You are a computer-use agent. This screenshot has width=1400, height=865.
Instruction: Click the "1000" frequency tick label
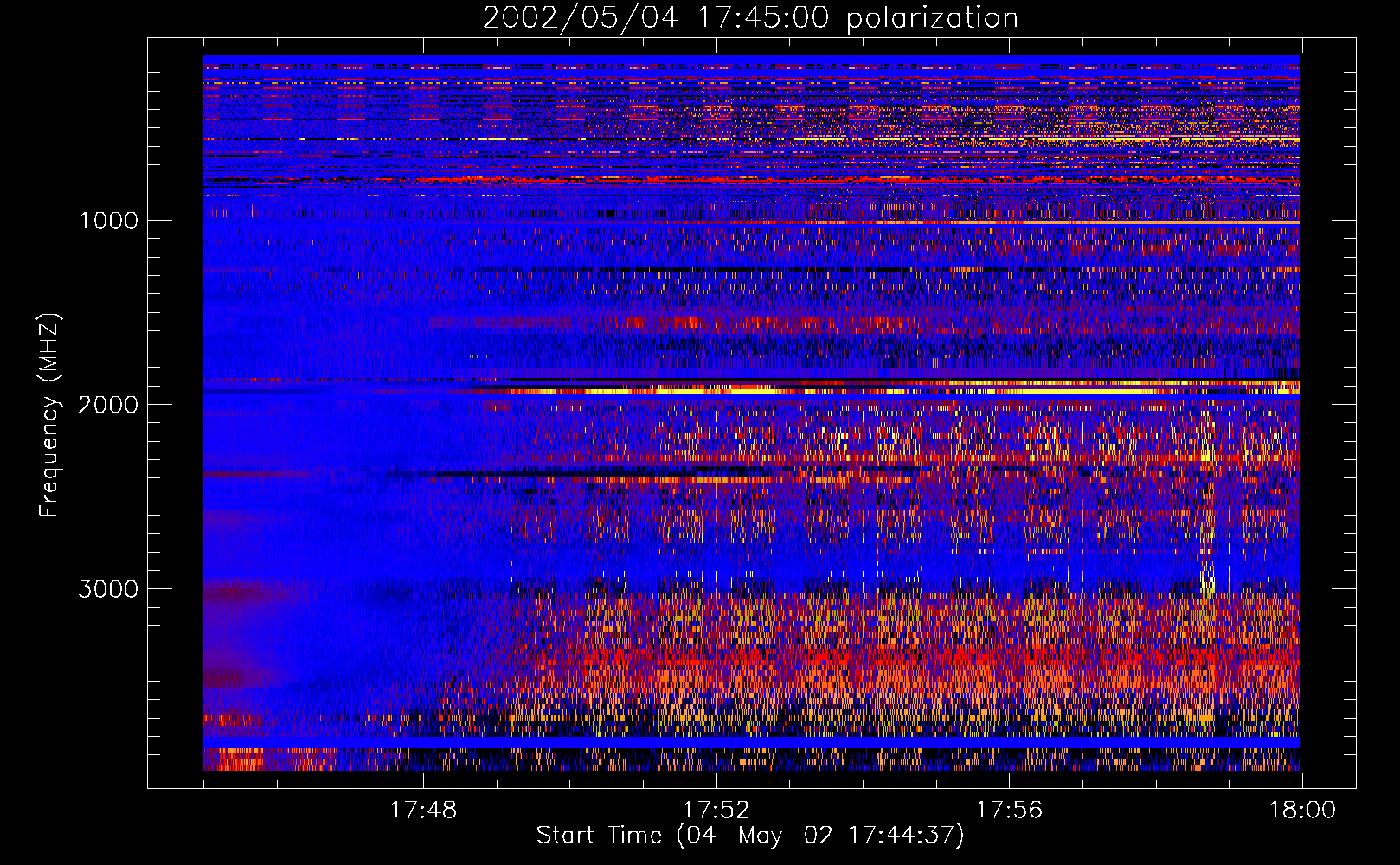108,221
